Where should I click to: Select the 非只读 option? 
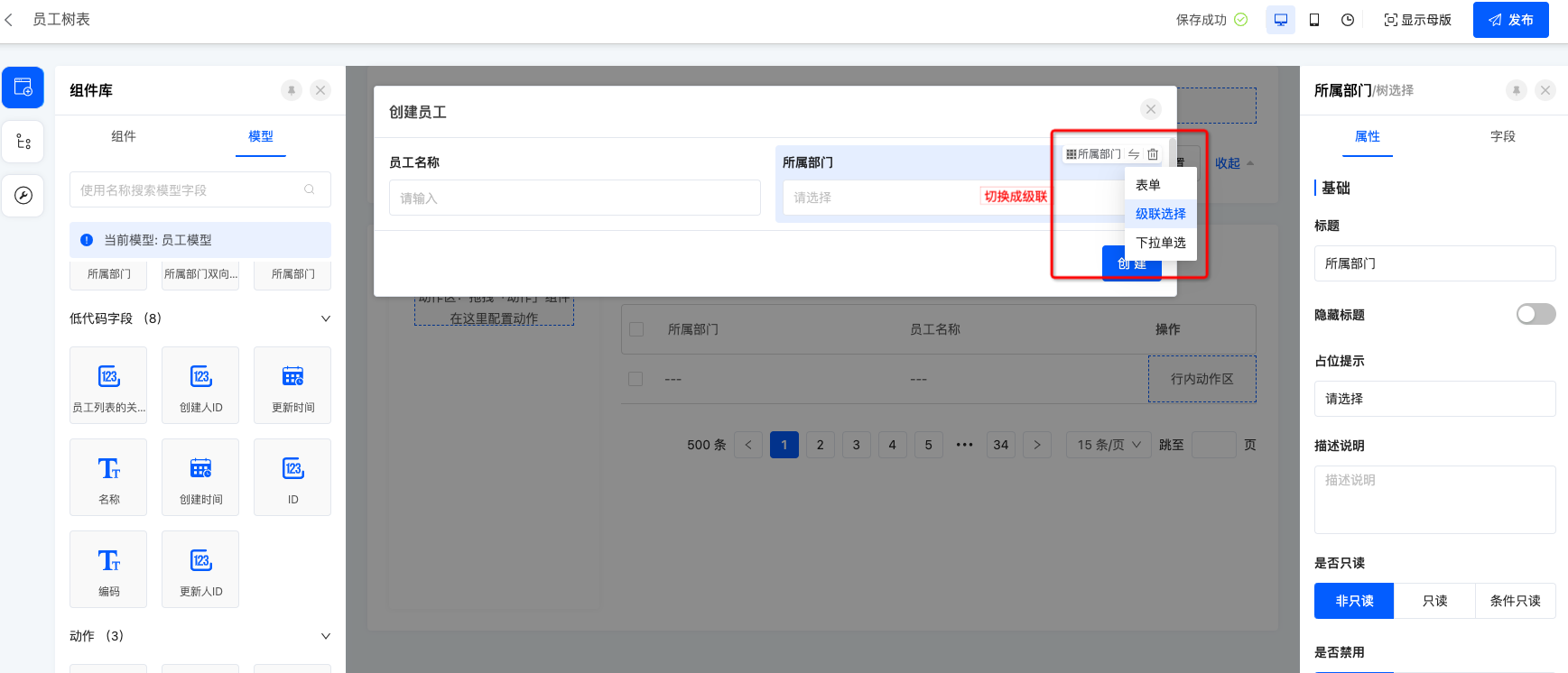(x=1354, y=601)
